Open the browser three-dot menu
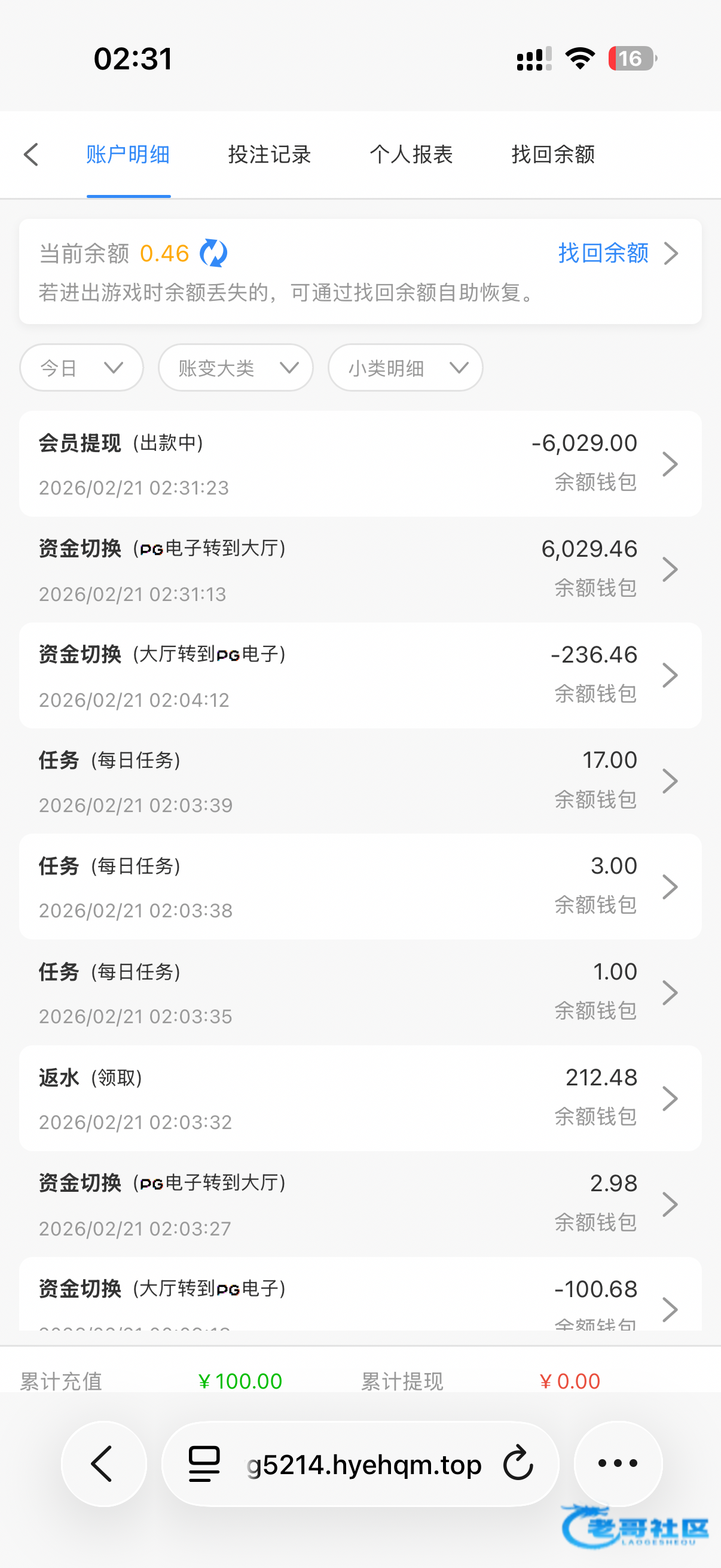This screenshot has height=1568, width=721. coord(618,1463)
